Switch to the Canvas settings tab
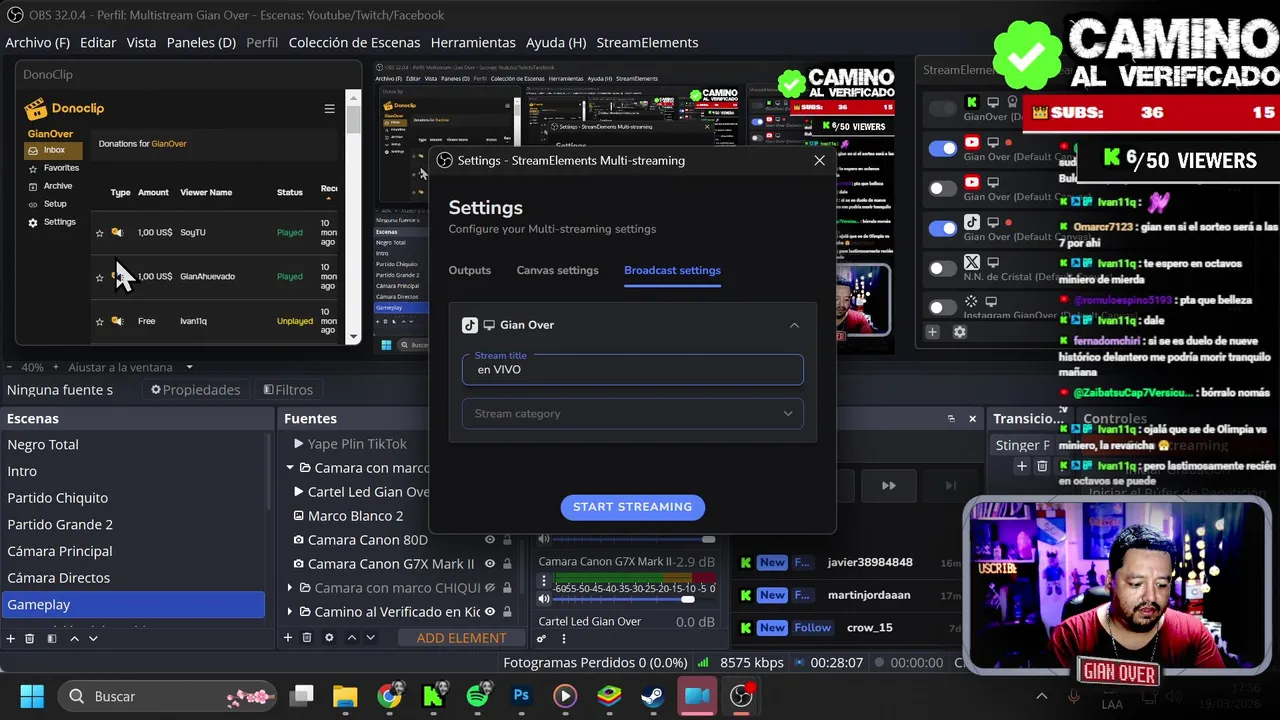The width and height of the screenshot is (1280, 720). (x=557, y=270)
